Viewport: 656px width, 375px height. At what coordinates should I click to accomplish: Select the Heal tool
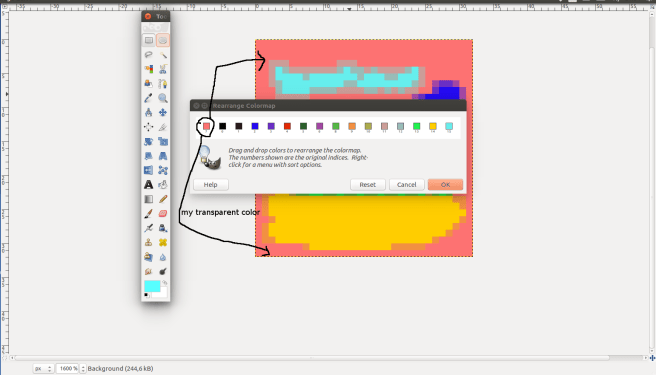pyautogui.click(x=163, y=242)
